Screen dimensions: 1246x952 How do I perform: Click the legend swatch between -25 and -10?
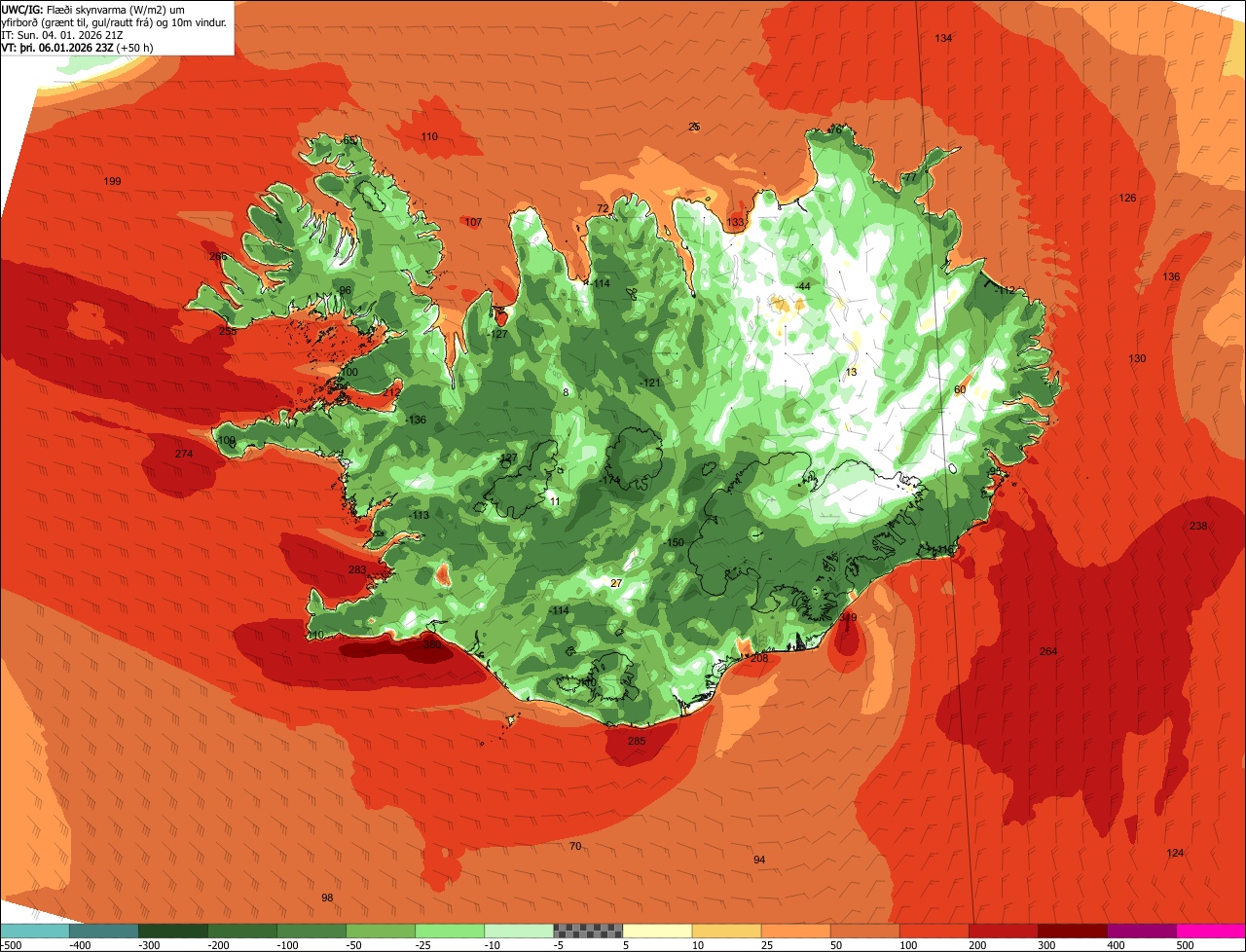coord(450,931)
